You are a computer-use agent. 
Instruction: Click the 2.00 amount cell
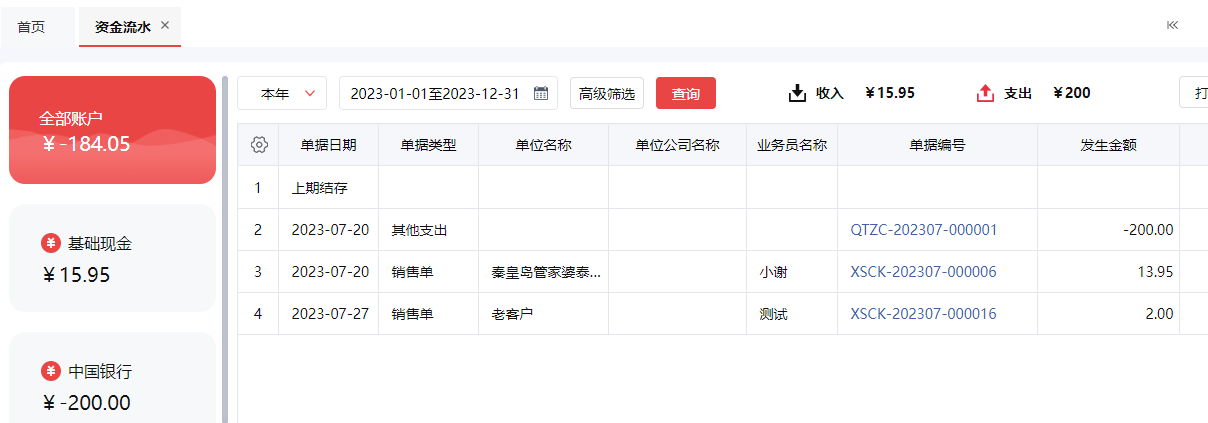pos(1108,313)
